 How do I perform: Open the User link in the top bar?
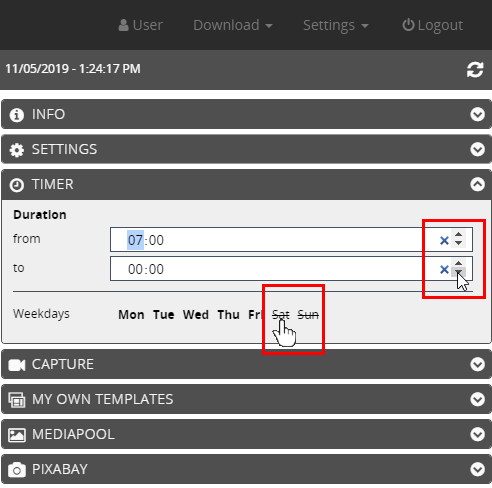141,25
